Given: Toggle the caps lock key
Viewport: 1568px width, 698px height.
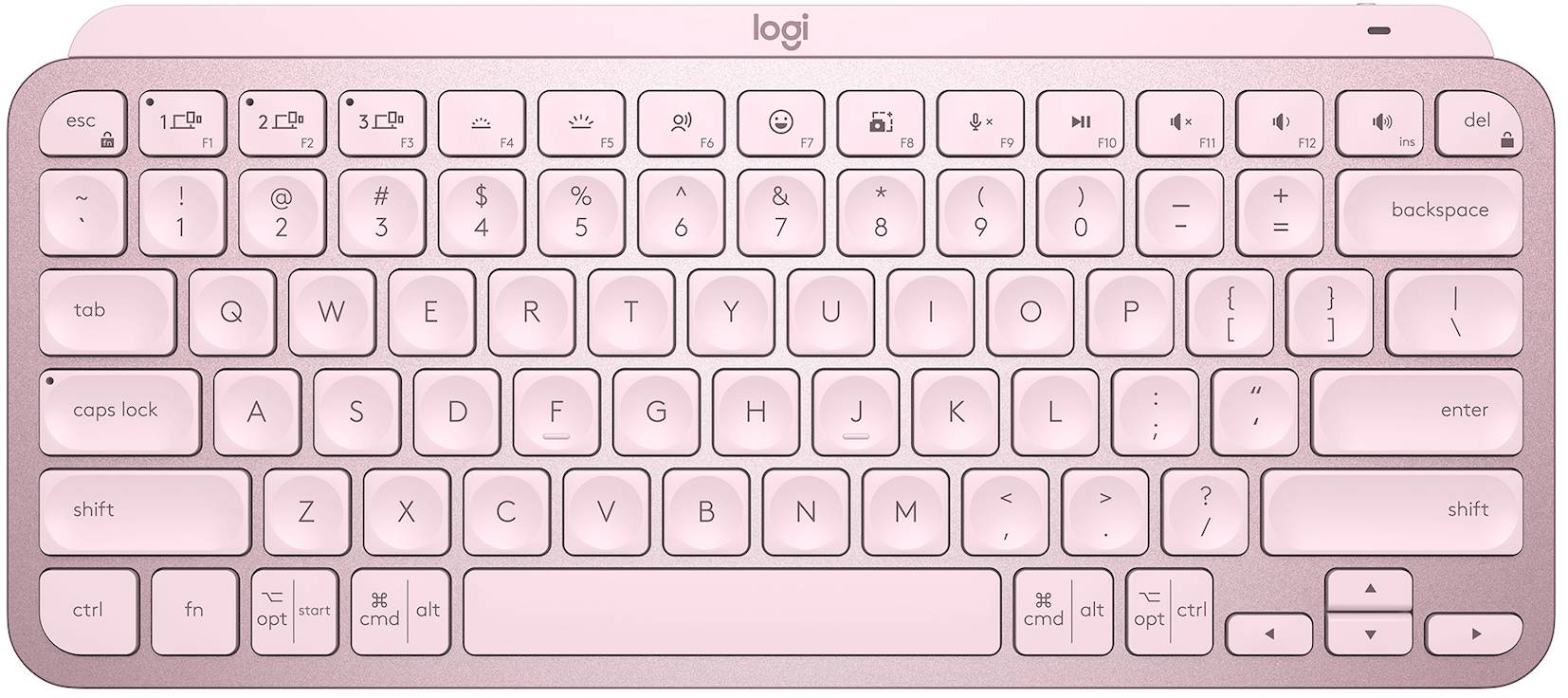Looking at the screenshot, I should [119, 412].
